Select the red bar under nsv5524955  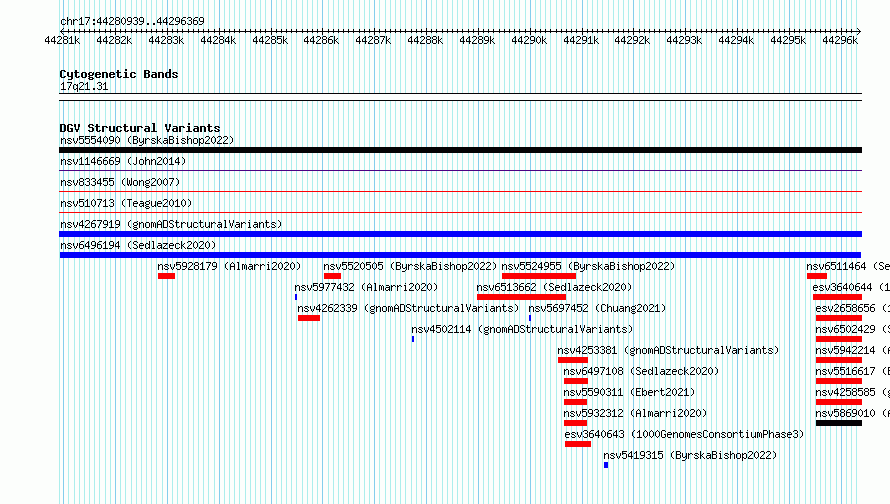(x=539, y=276)
